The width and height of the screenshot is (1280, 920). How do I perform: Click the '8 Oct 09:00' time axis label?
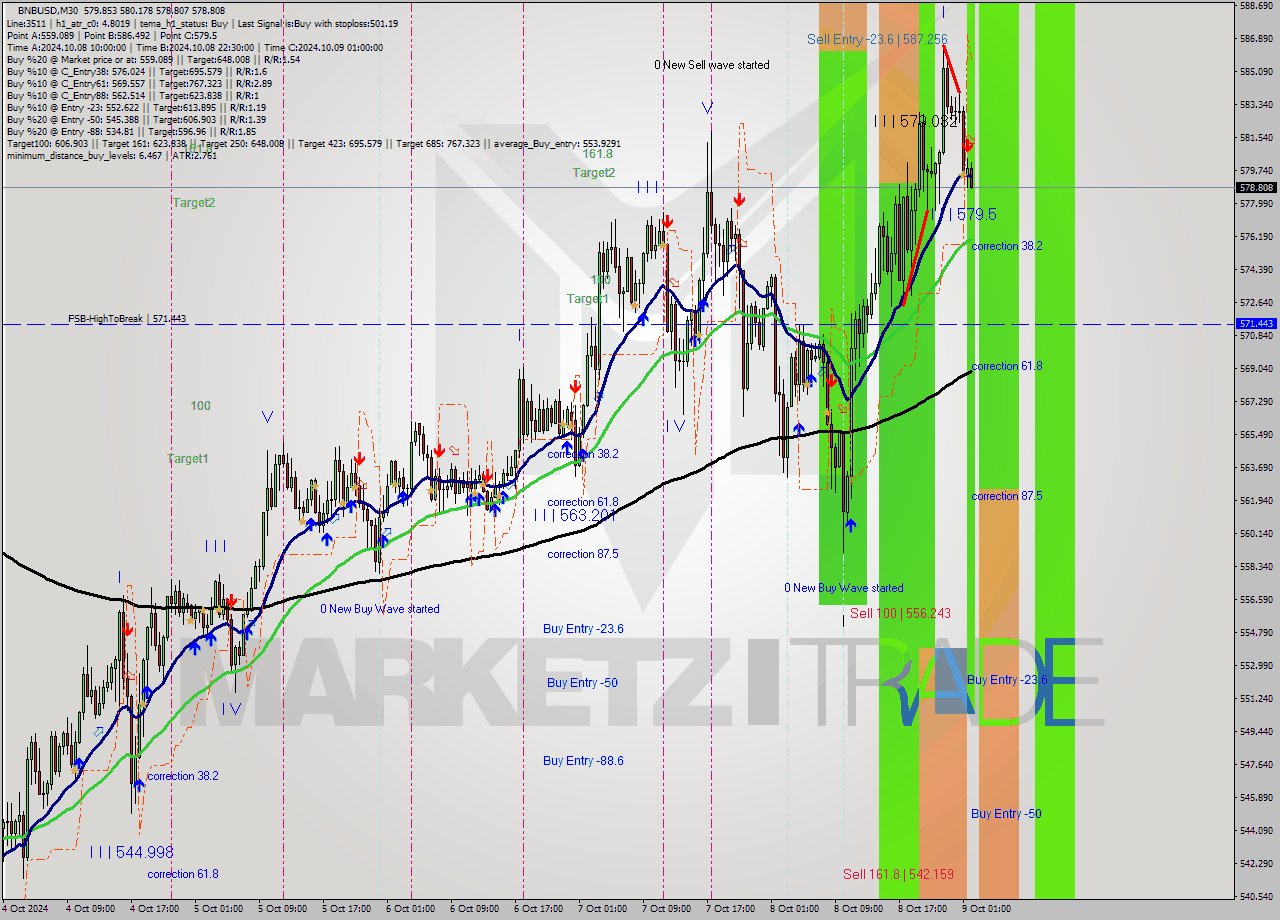coord(858,909)
